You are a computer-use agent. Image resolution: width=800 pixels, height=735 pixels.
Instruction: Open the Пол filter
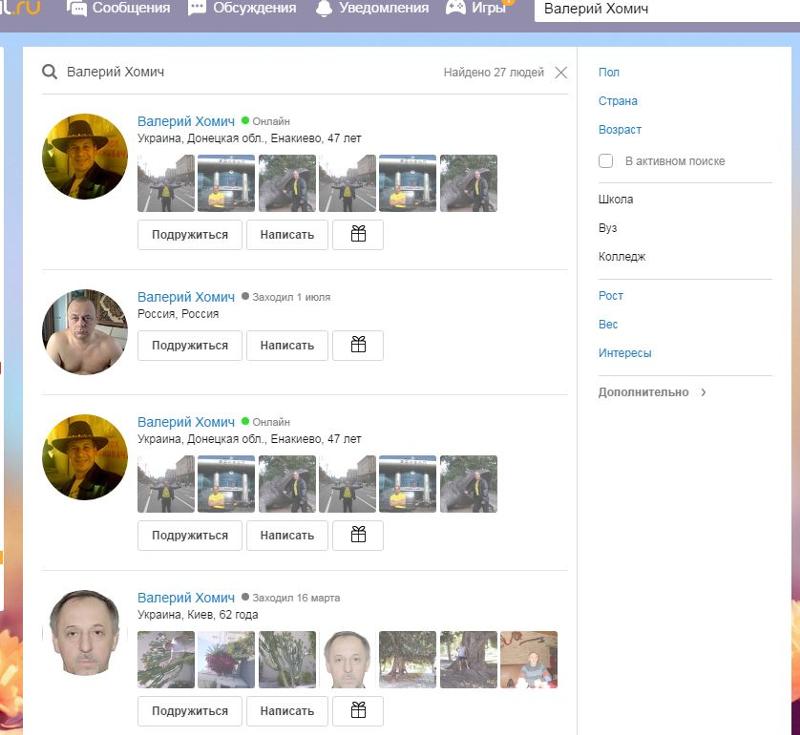click(x=609, y=72)
